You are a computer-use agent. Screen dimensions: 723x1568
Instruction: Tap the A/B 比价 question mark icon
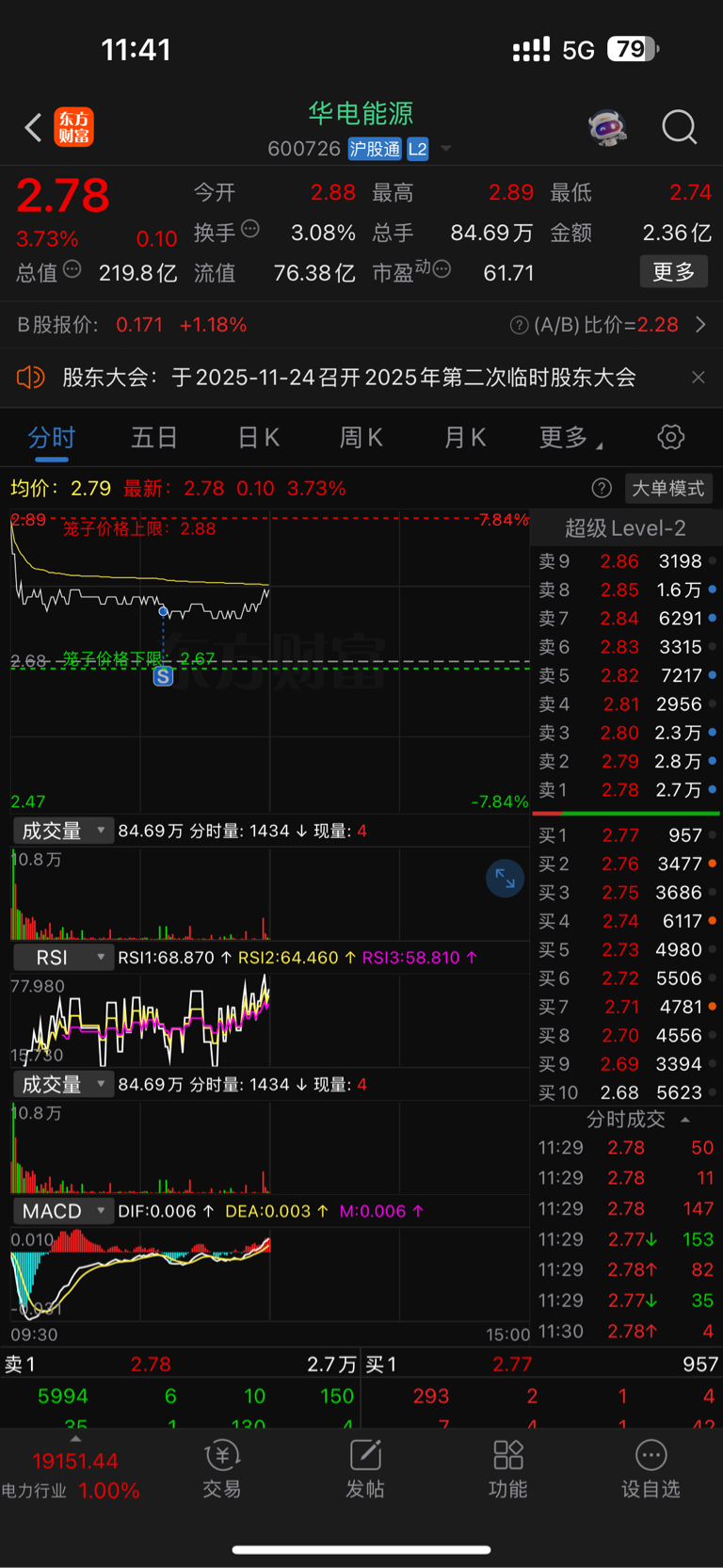click(x=519, y=325)
